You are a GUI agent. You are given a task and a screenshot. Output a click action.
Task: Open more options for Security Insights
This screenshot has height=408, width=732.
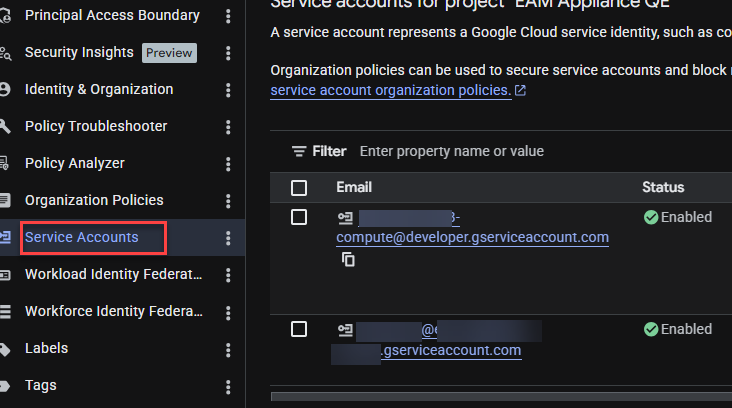point(228,53)
